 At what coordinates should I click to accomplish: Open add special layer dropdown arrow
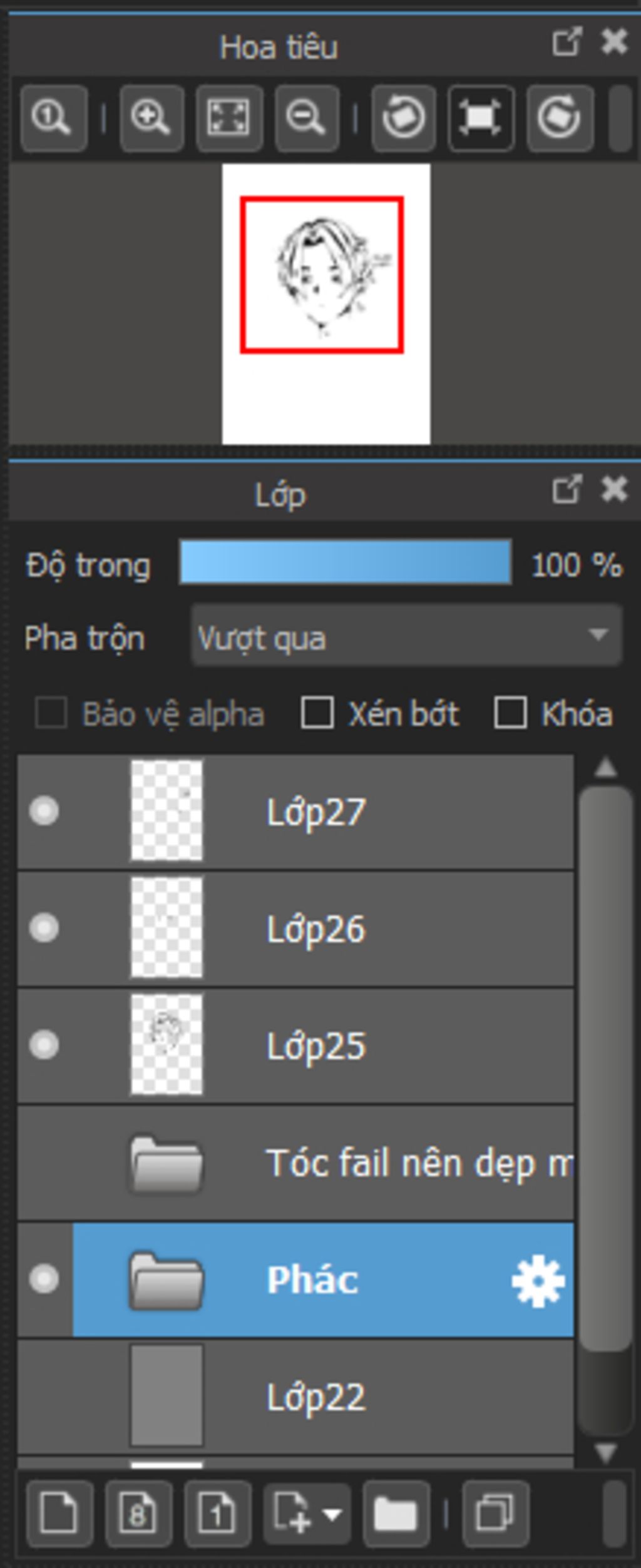tap(332, 1514)
